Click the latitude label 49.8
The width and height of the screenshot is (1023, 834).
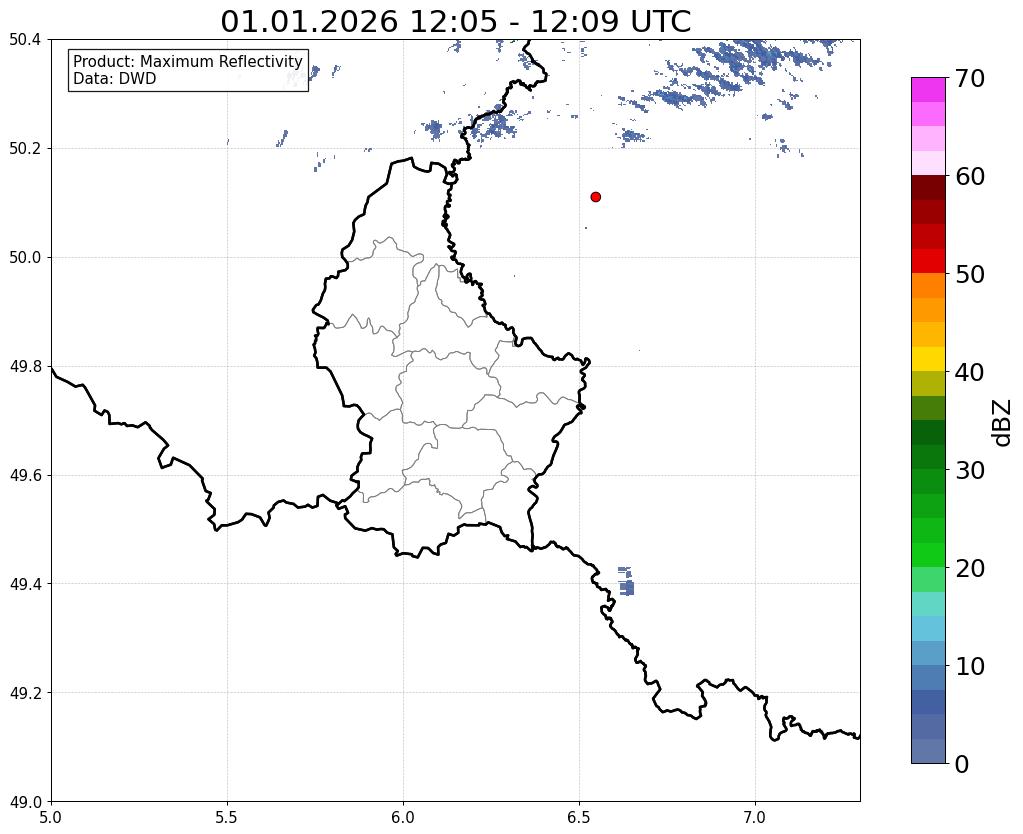pyautogui.click(x=25, y=367)
